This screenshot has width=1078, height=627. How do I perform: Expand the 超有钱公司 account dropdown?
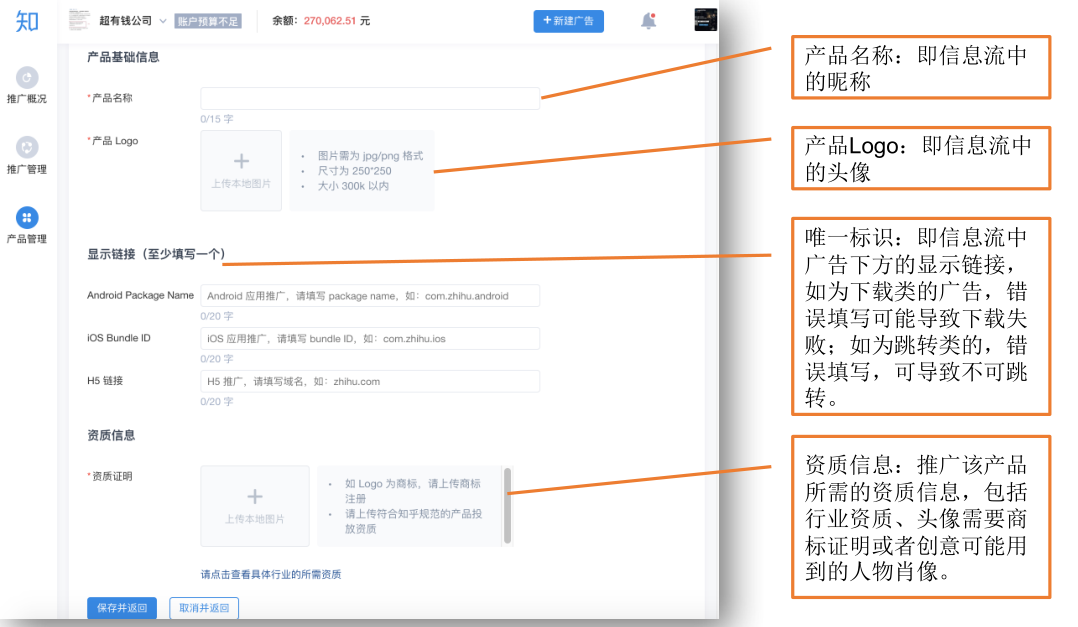pos(163,21)
